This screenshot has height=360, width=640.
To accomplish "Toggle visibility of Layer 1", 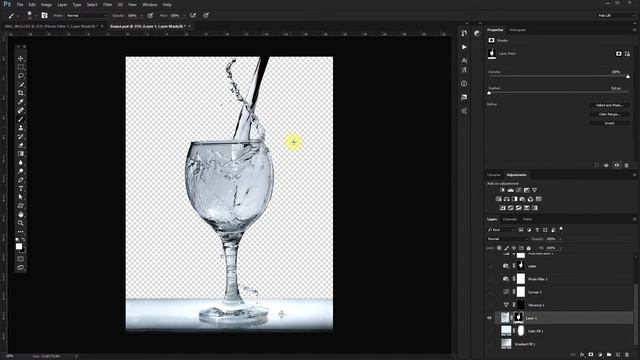I will [x=489, y=318].
